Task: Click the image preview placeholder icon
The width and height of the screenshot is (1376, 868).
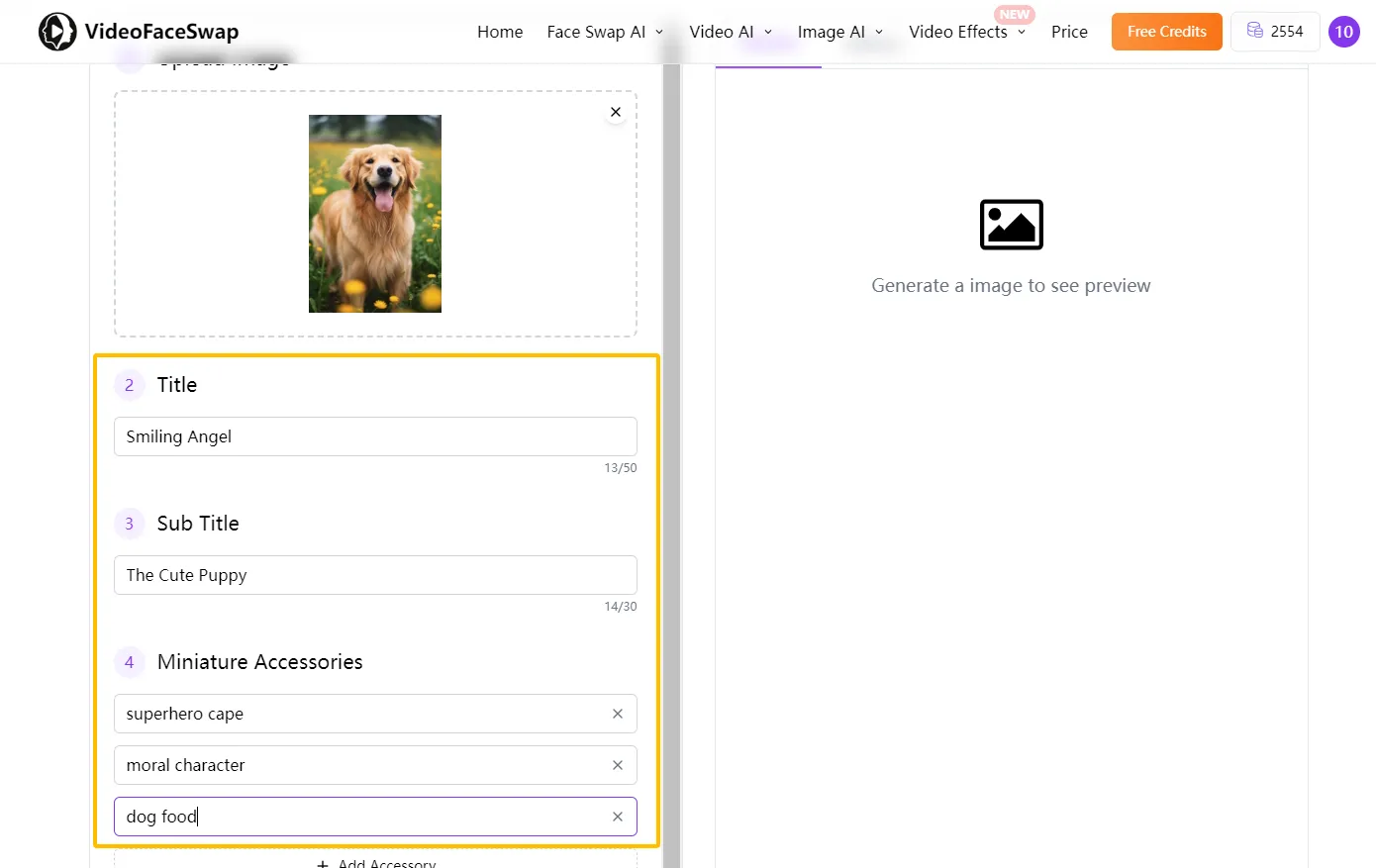Action: click(x=1011, y=225)
